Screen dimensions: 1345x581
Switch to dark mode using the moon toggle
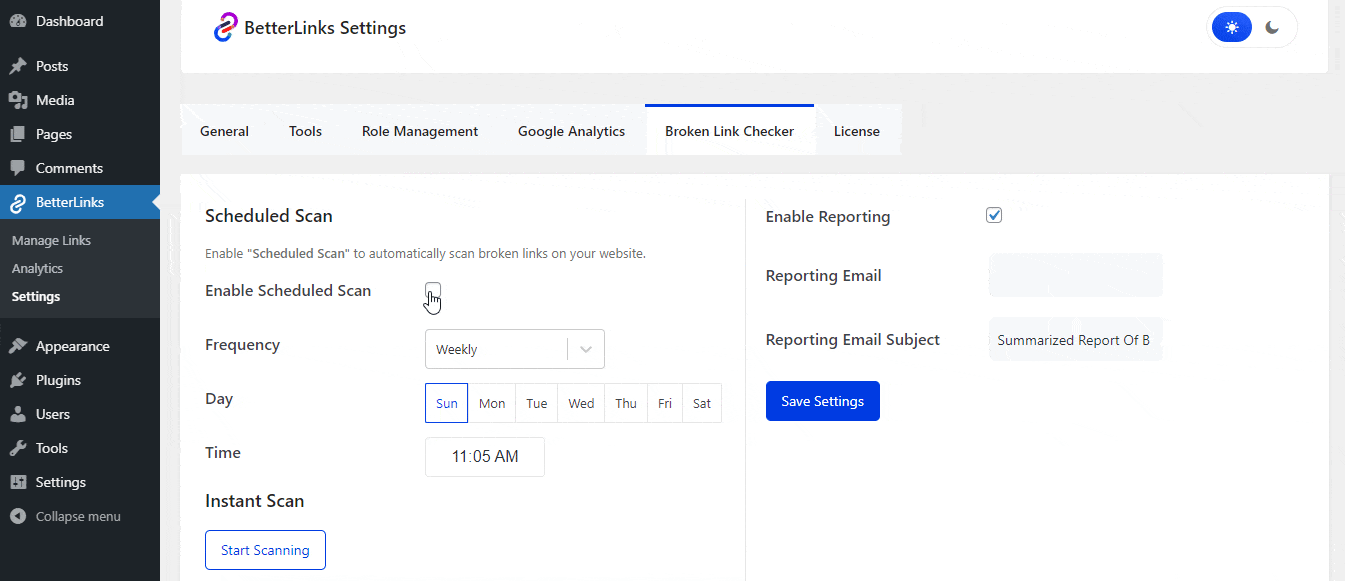point(1272,27)
